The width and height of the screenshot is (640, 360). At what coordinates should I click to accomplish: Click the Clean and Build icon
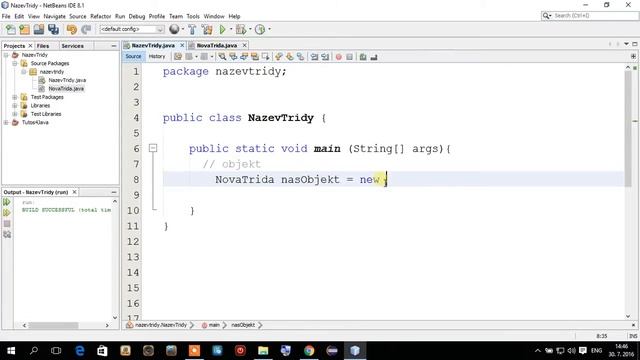[x=207, y=29]
